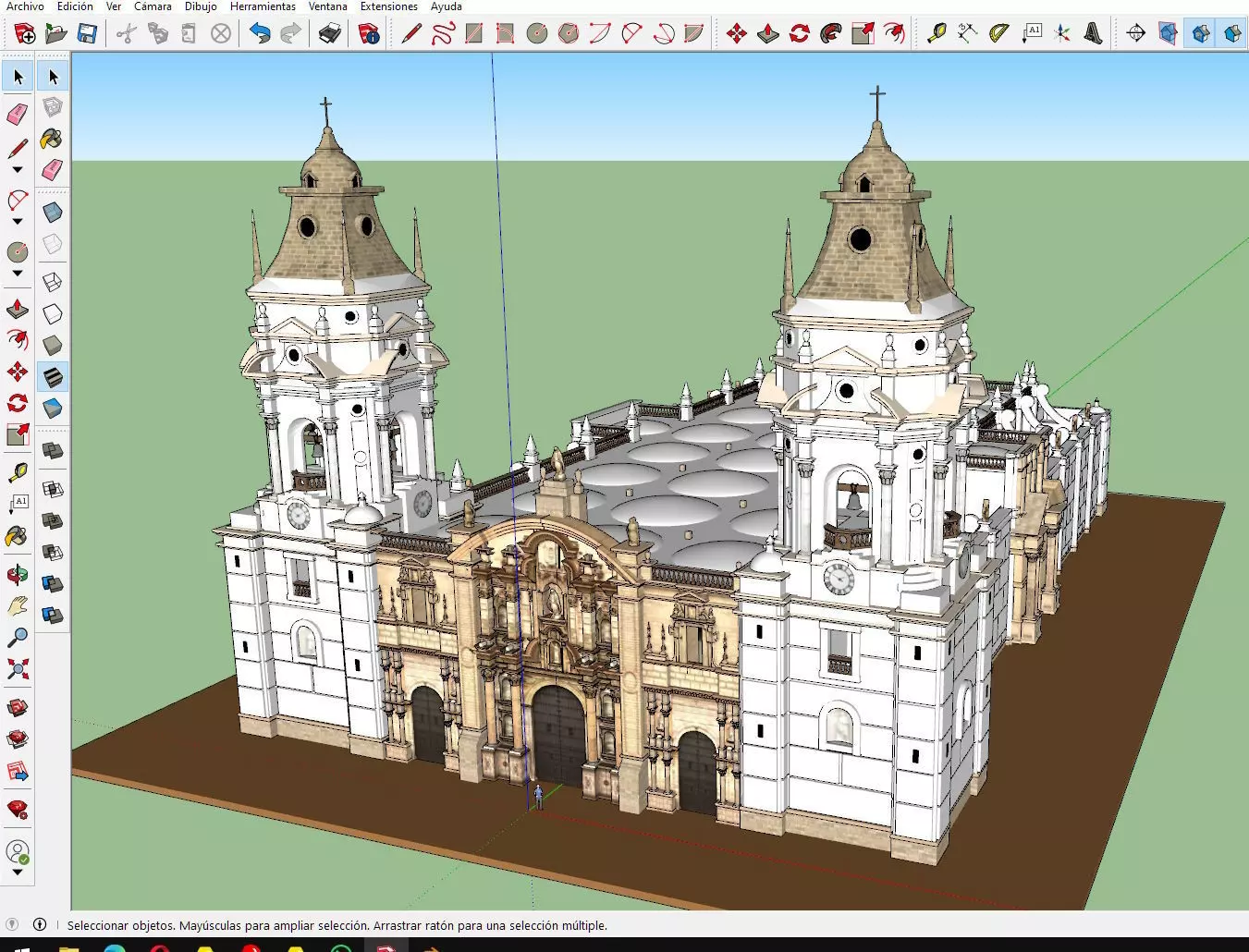
Task: Click the status bar info icon
Action: (x=40, y=924)
